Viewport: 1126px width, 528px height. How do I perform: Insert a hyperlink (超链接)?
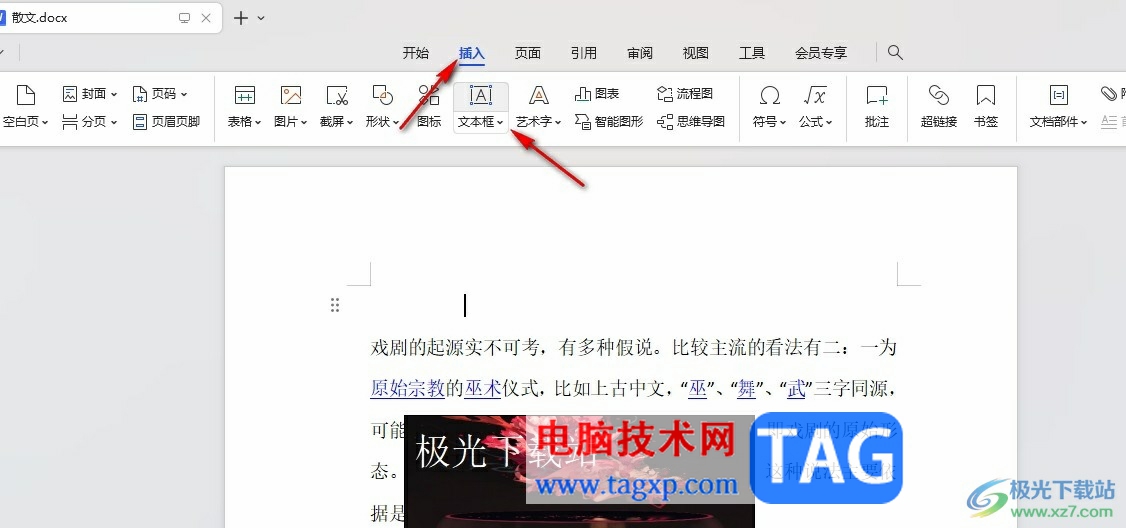(x=939, y=106)
